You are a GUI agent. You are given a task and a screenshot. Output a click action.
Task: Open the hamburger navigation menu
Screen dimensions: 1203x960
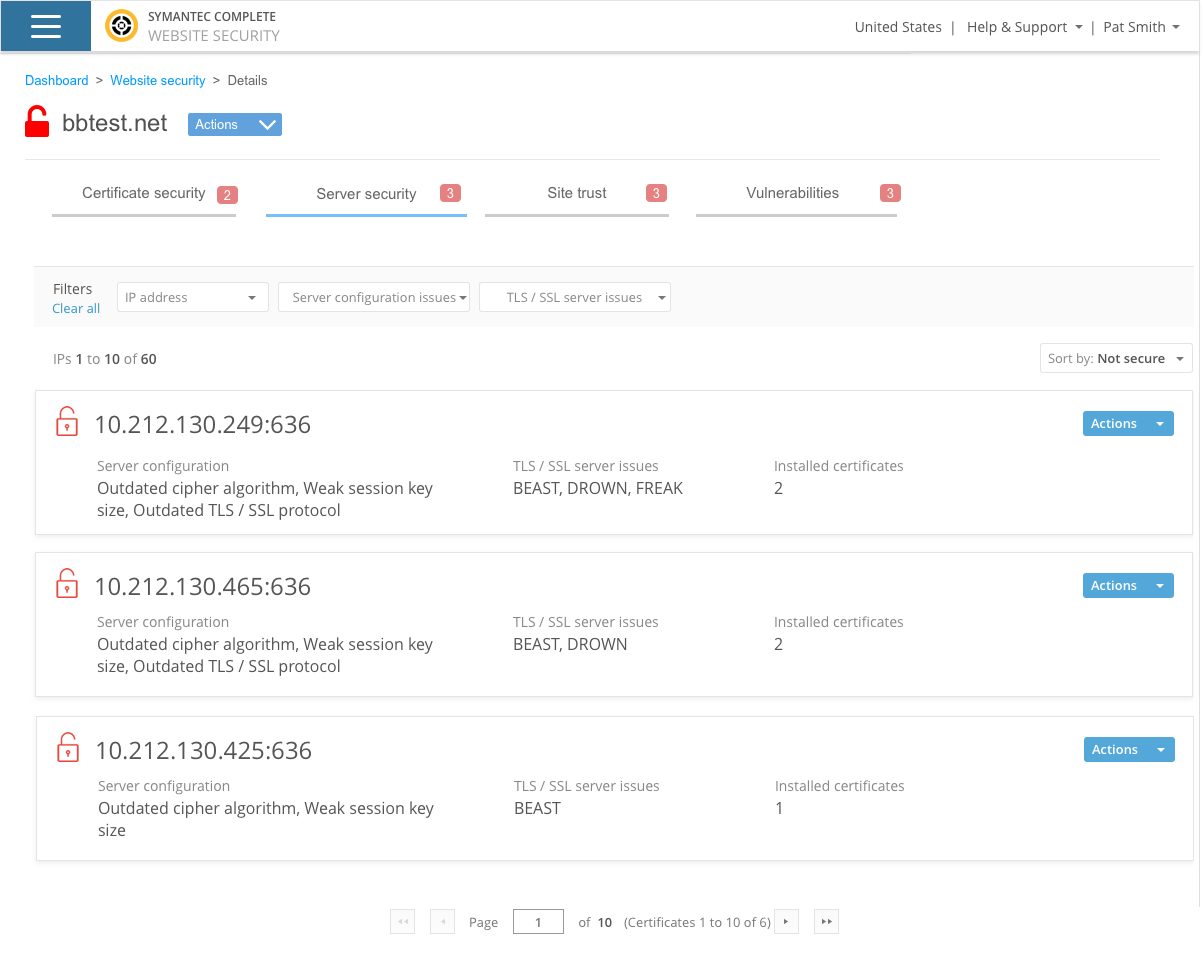46,26
